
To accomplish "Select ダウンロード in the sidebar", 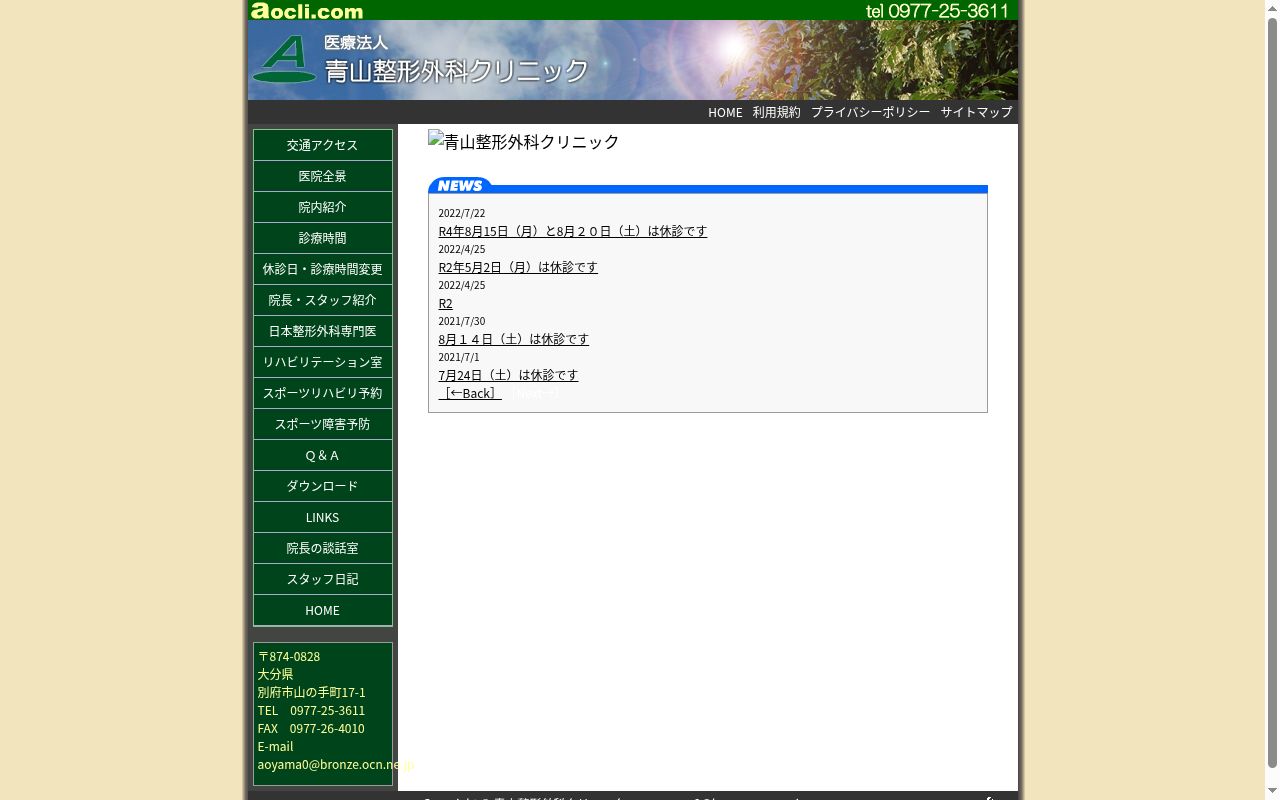I will point(322,486).
